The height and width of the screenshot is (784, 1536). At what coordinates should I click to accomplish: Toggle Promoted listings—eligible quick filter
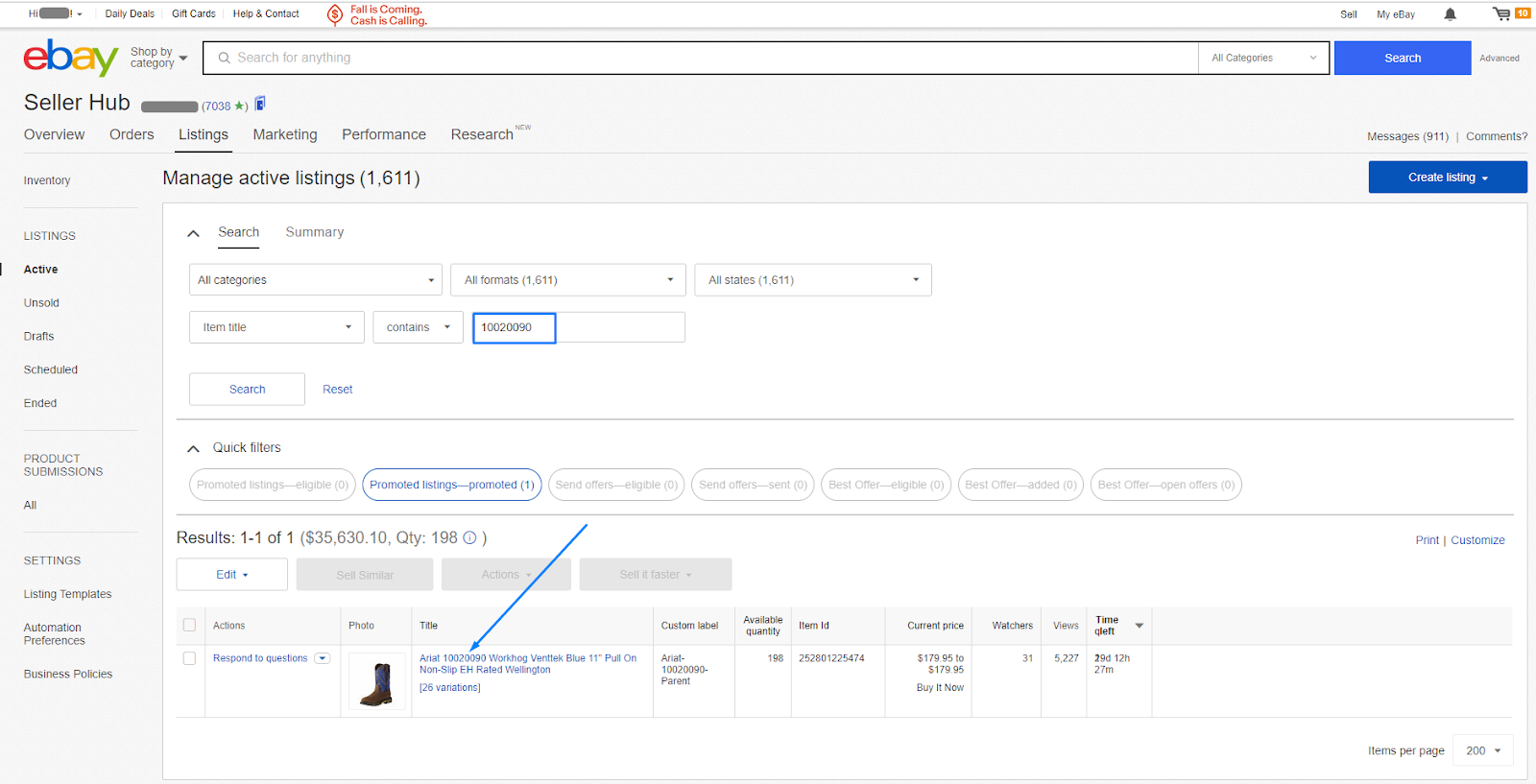273,485
